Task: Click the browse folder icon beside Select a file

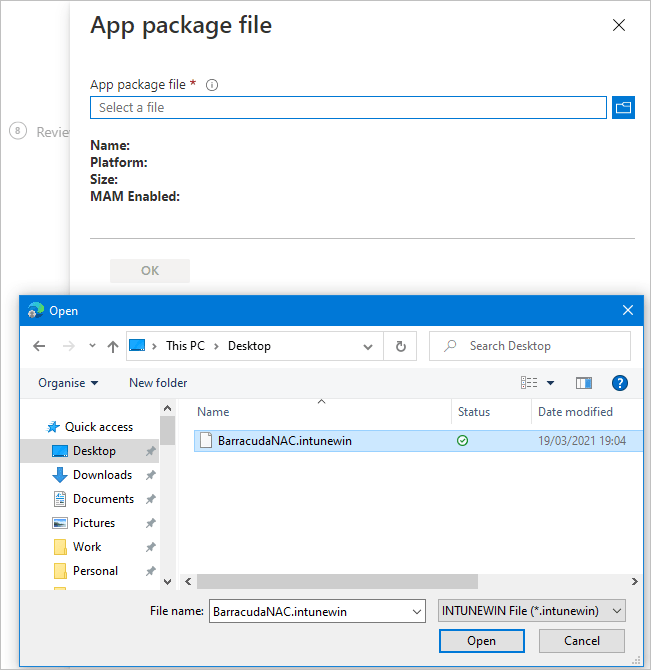Action: point(623,107)
